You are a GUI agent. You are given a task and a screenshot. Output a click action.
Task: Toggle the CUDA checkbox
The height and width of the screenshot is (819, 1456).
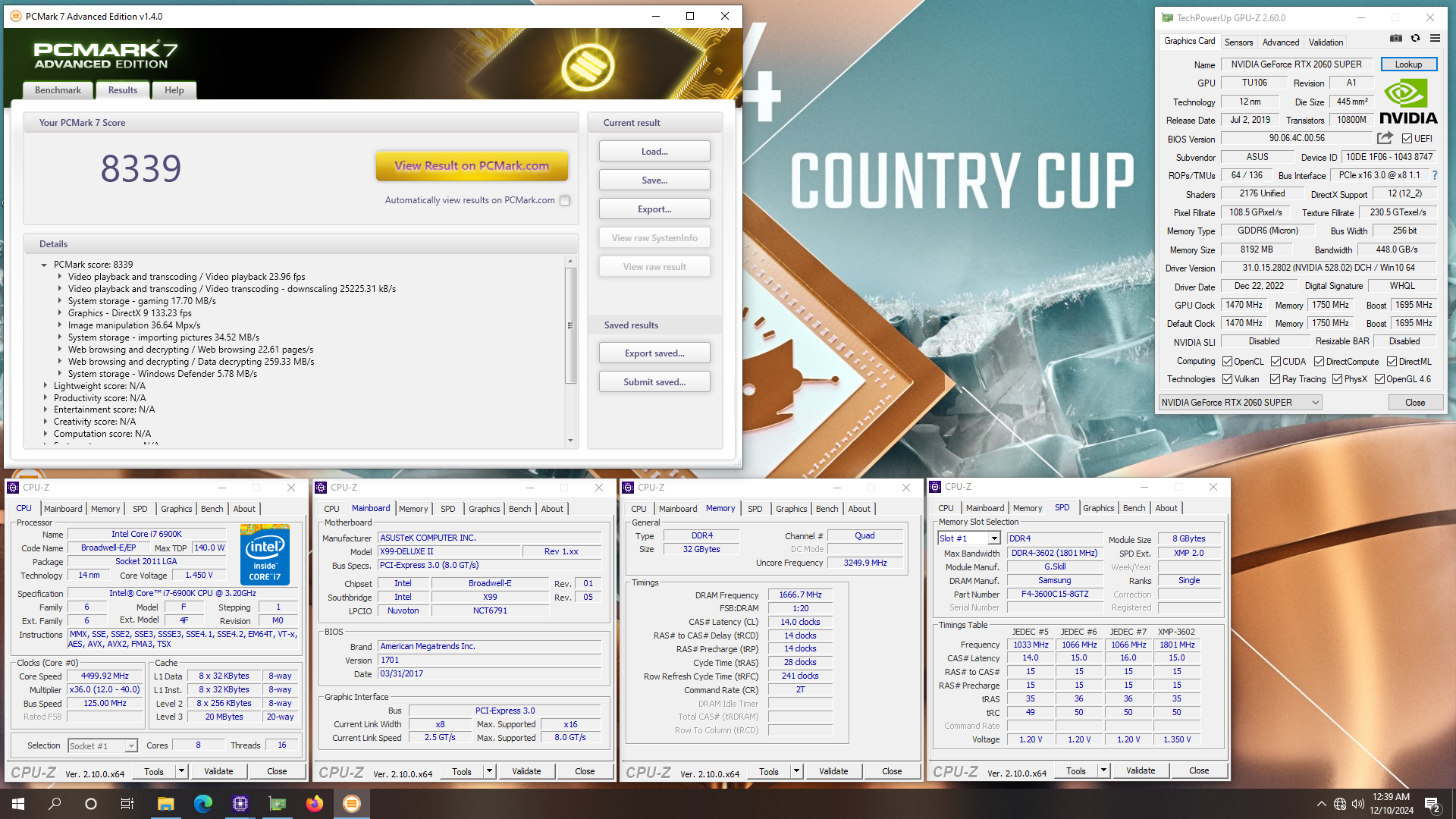click(1276, 362)
